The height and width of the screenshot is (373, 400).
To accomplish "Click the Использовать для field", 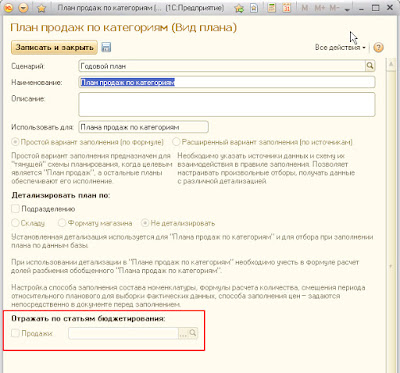I will click(x=144, y=127).
